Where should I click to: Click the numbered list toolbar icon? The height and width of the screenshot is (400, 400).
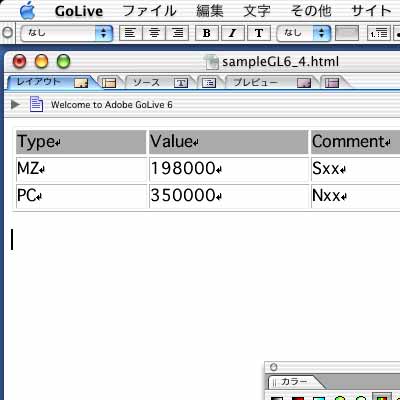[379, 33]
